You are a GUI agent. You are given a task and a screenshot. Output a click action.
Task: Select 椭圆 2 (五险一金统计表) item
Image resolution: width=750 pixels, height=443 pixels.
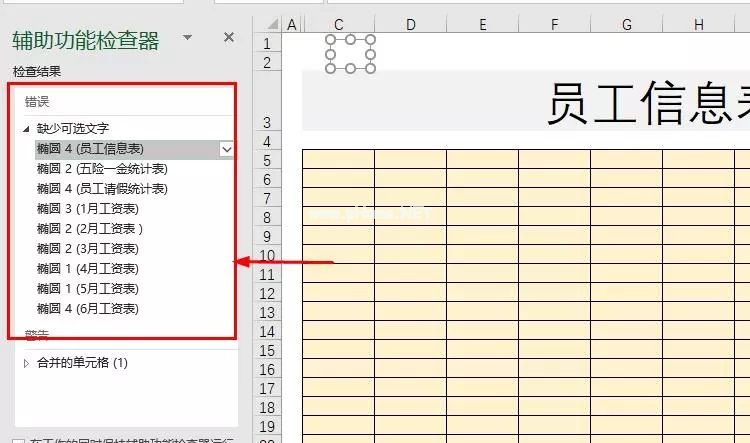click(102, 169)
